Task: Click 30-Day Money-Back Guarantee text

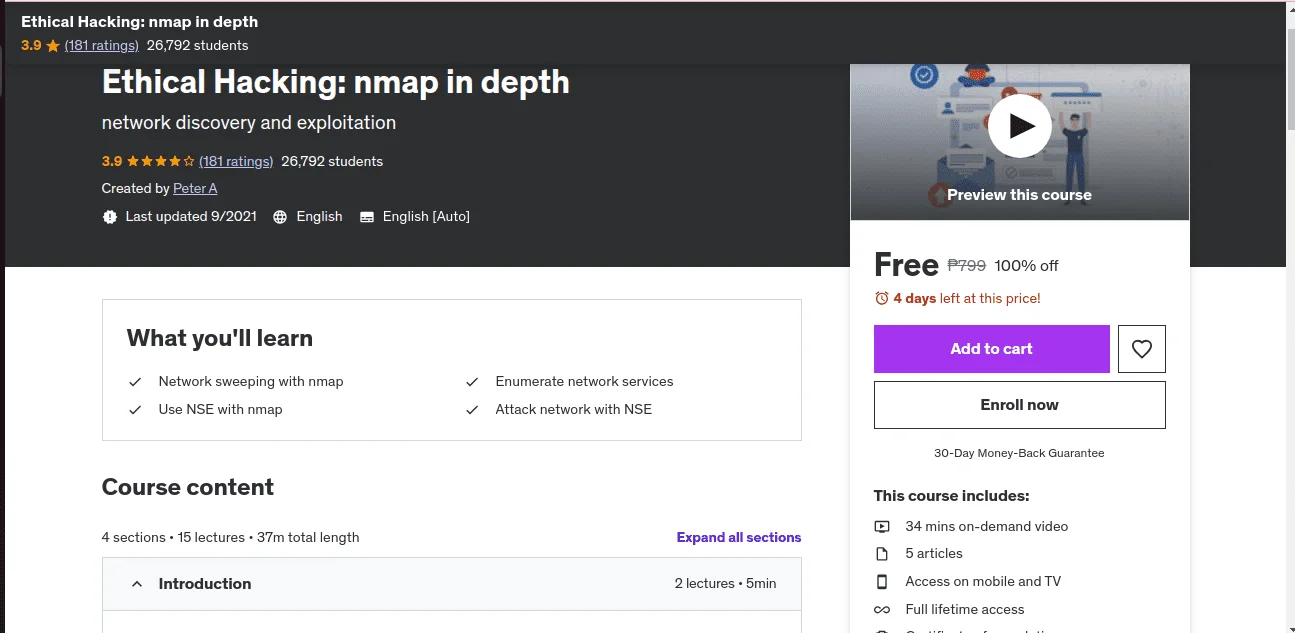Action: (x=1019, y=453)
